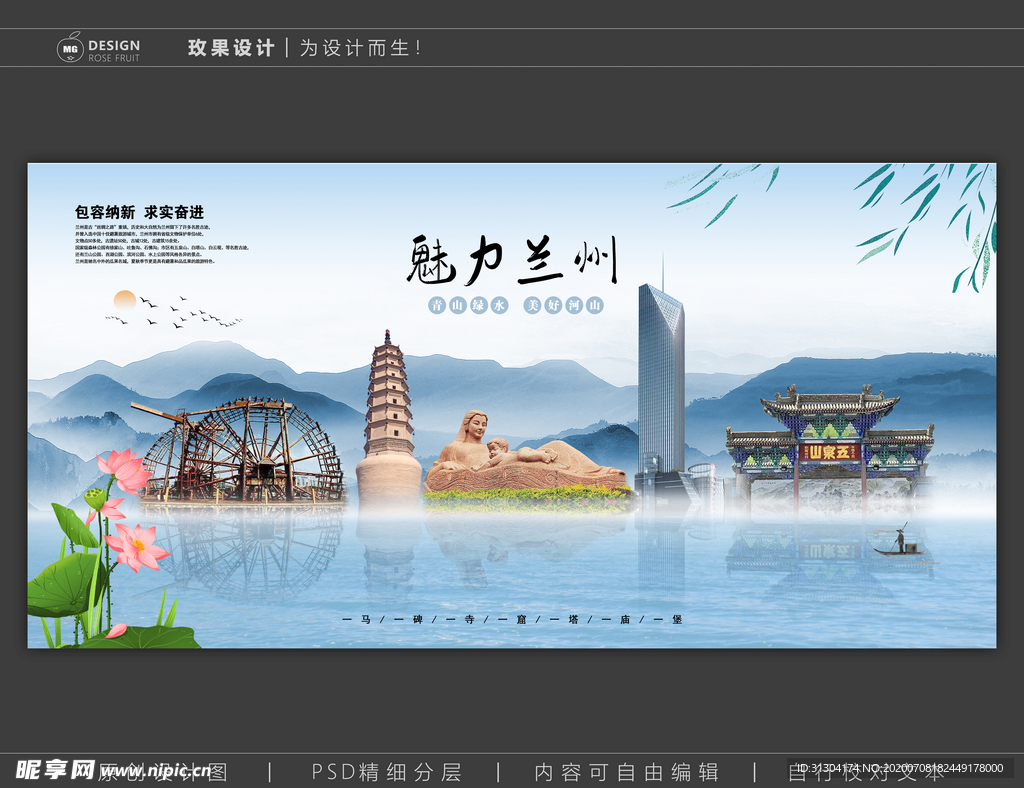Select the 五泉山 archway gate
The height and width of the screenshot is (788, 1024).
(829, 440)
